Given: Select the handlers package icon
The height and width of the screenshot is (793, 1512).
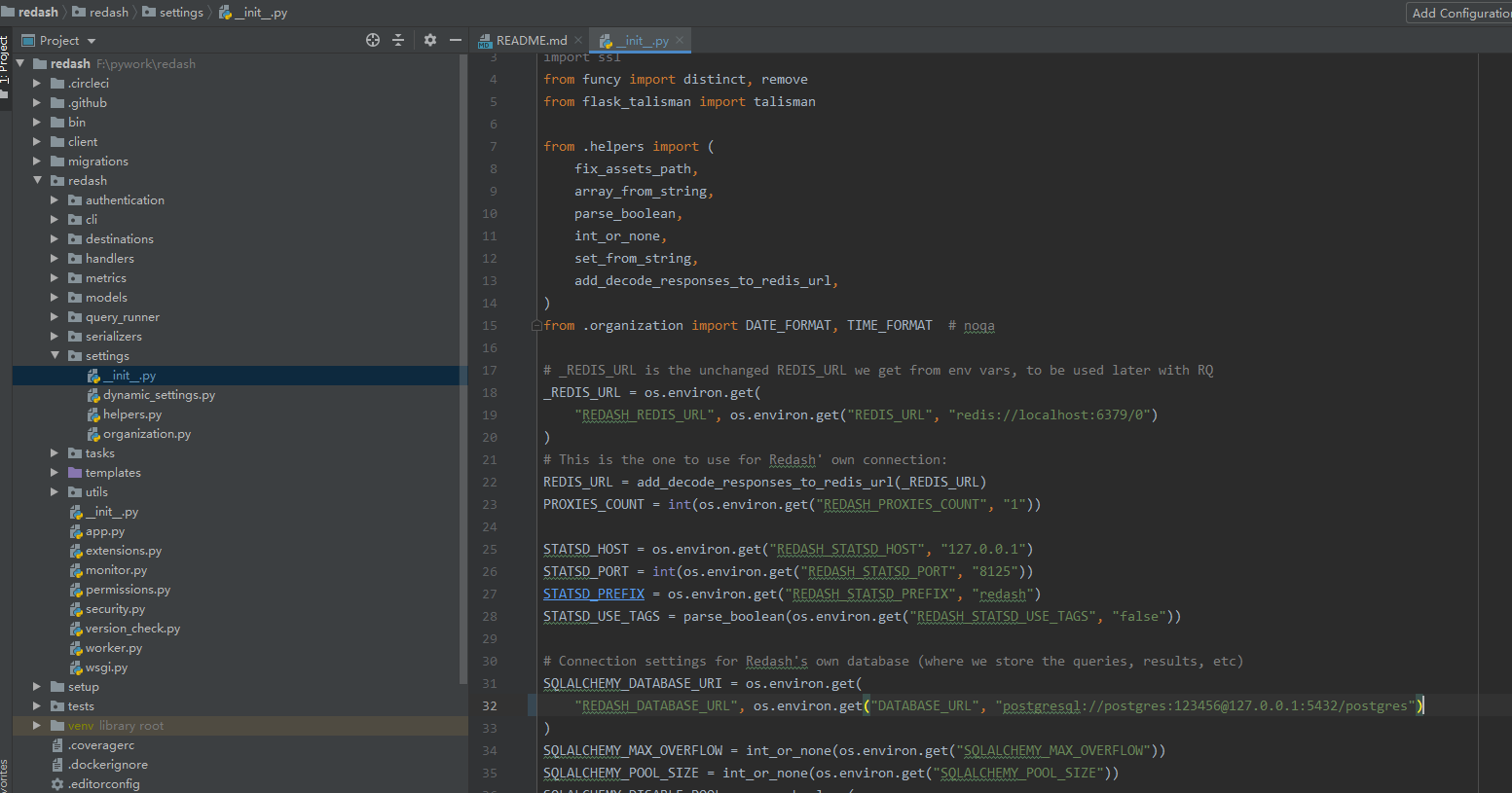Looking at the screenshot, I should (x=75, y=258).
